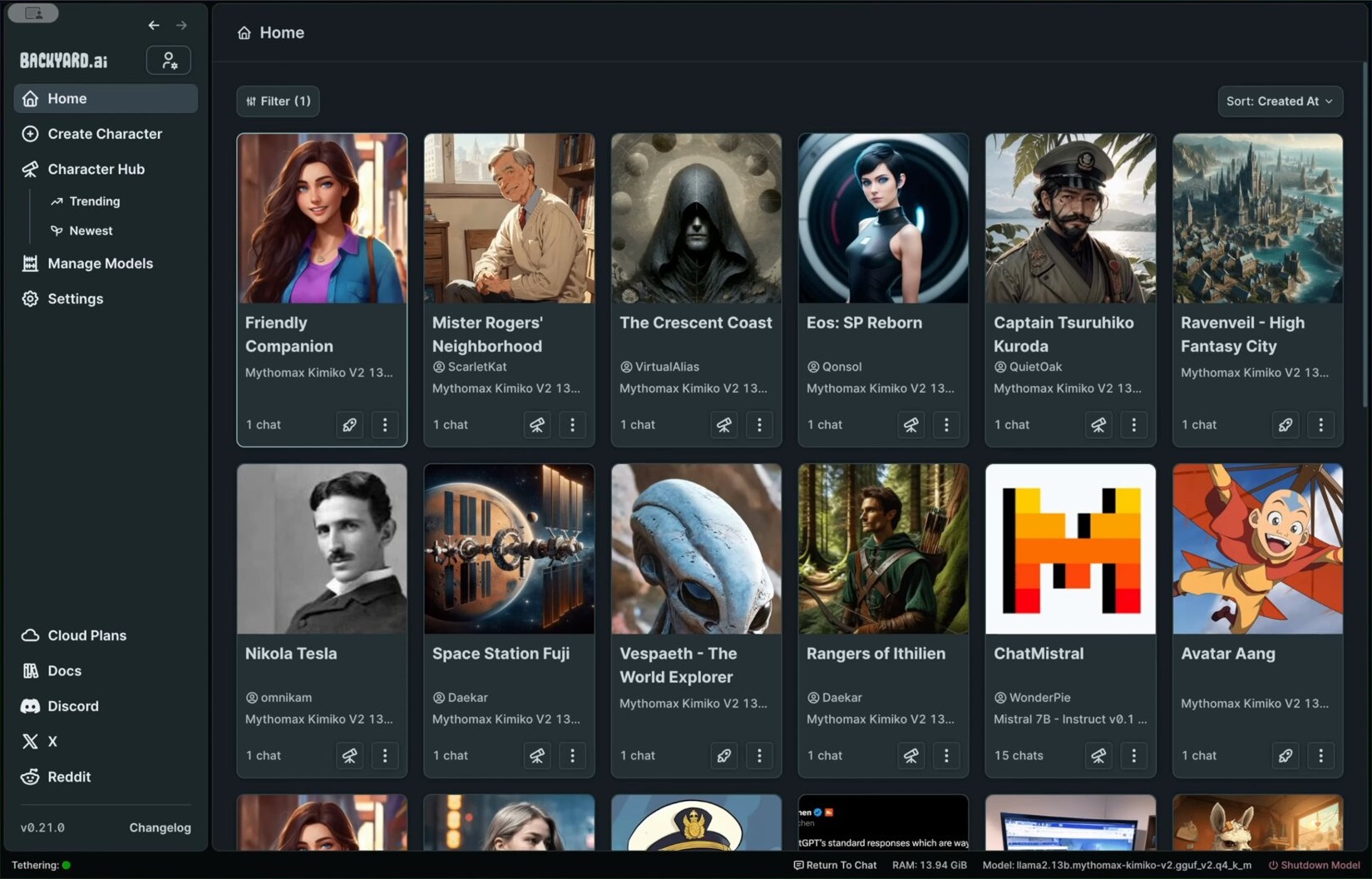Screen dimensions: 1372x879
Task: Open the Filter (1) options
Action: point(278,101)
